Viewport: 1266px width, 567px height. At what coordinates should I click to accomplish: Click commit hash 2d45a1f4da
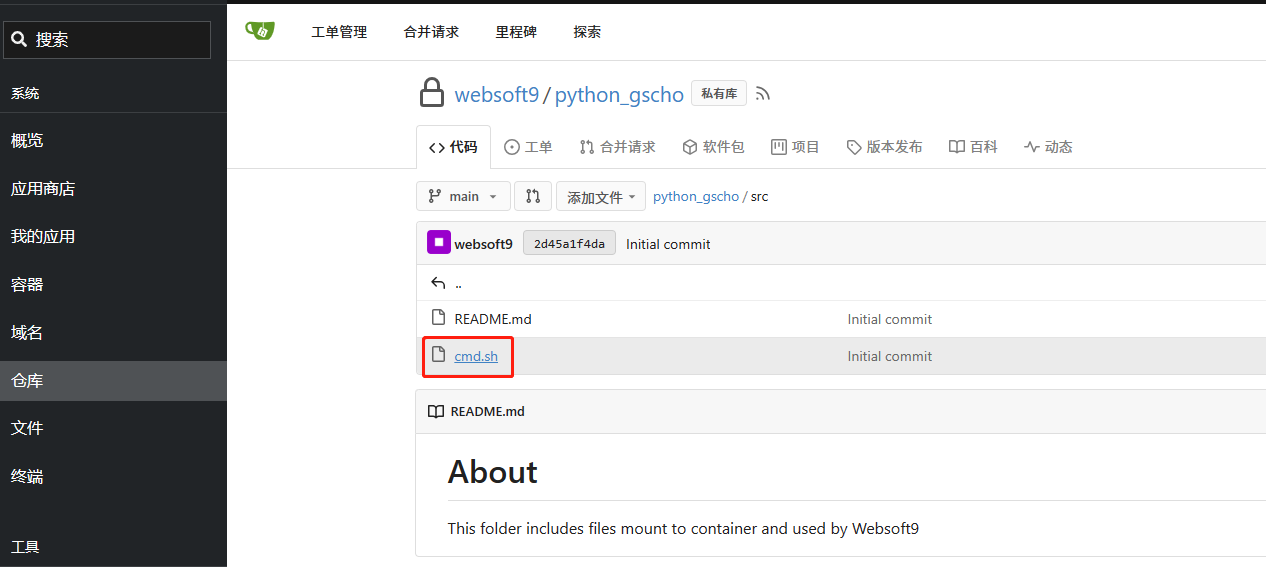click(569, 244)
